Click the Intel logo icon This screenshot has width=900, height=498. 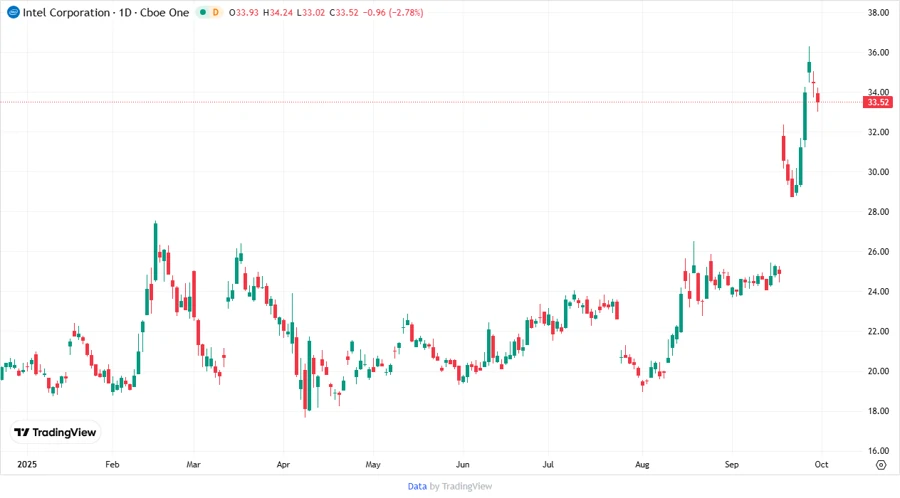pos(13,12)
